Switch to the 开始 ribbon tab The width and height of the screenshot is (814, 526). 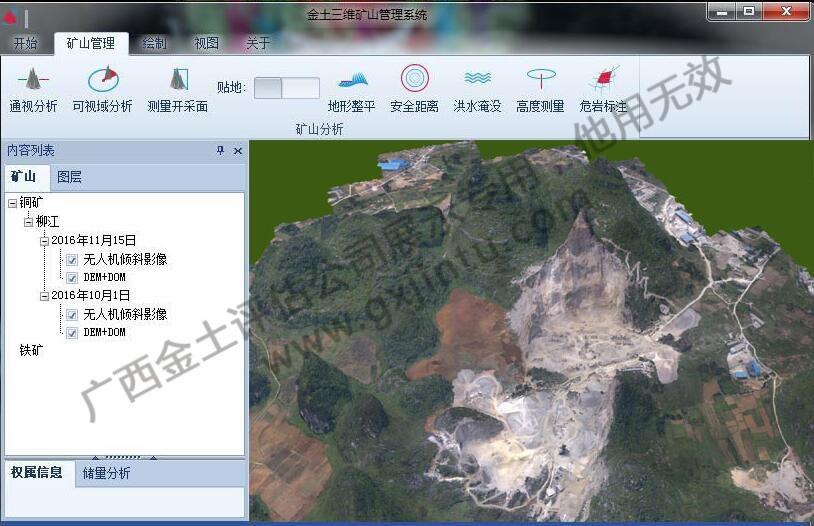click(x=25, y=43)
